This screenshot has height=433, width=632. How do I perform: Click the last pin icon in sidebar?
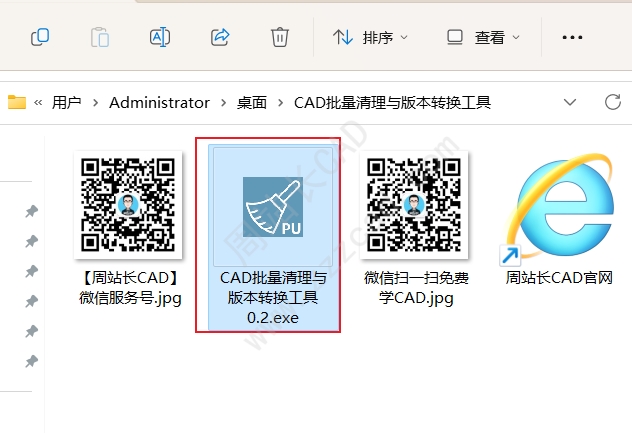(31, 361)
